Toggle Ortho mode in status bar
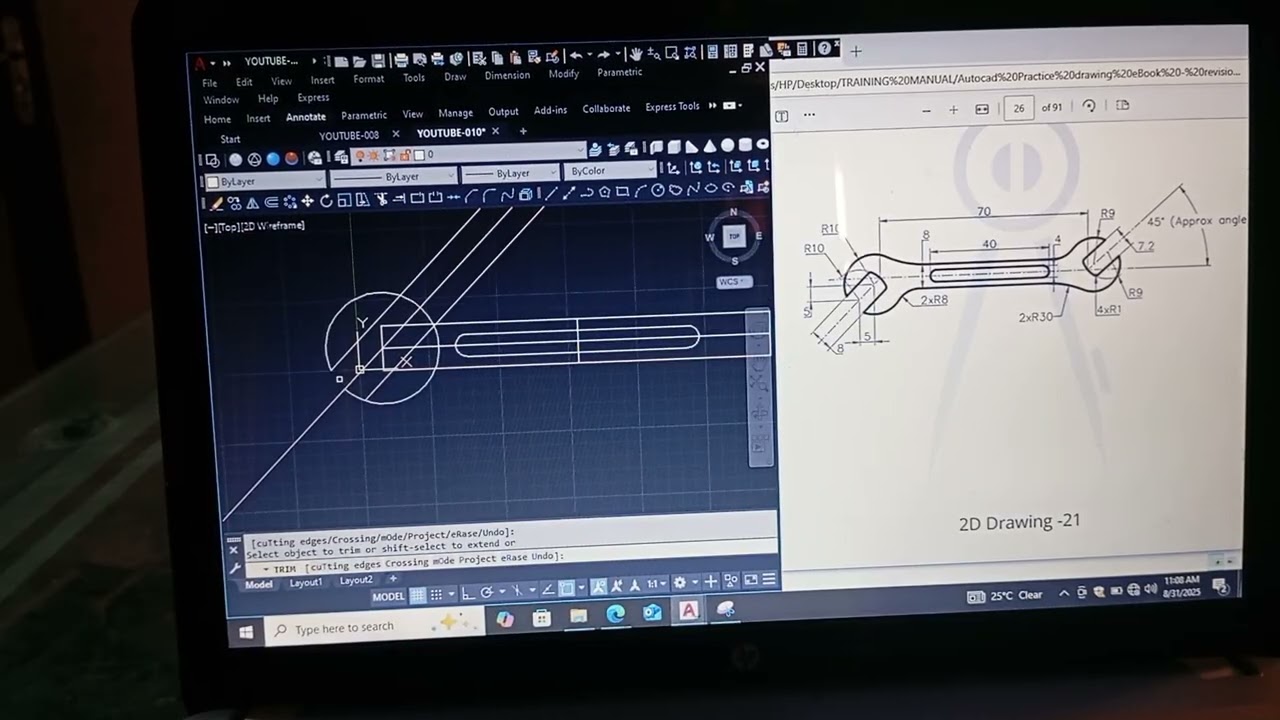 click(x=467, y=592)
